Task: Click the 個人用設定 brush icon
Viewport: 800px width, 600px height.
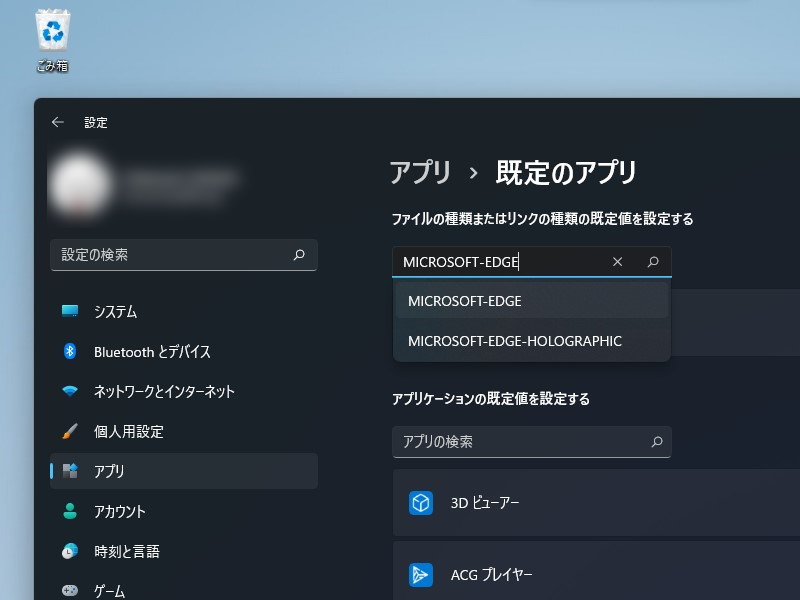Action: click(70, 431)
